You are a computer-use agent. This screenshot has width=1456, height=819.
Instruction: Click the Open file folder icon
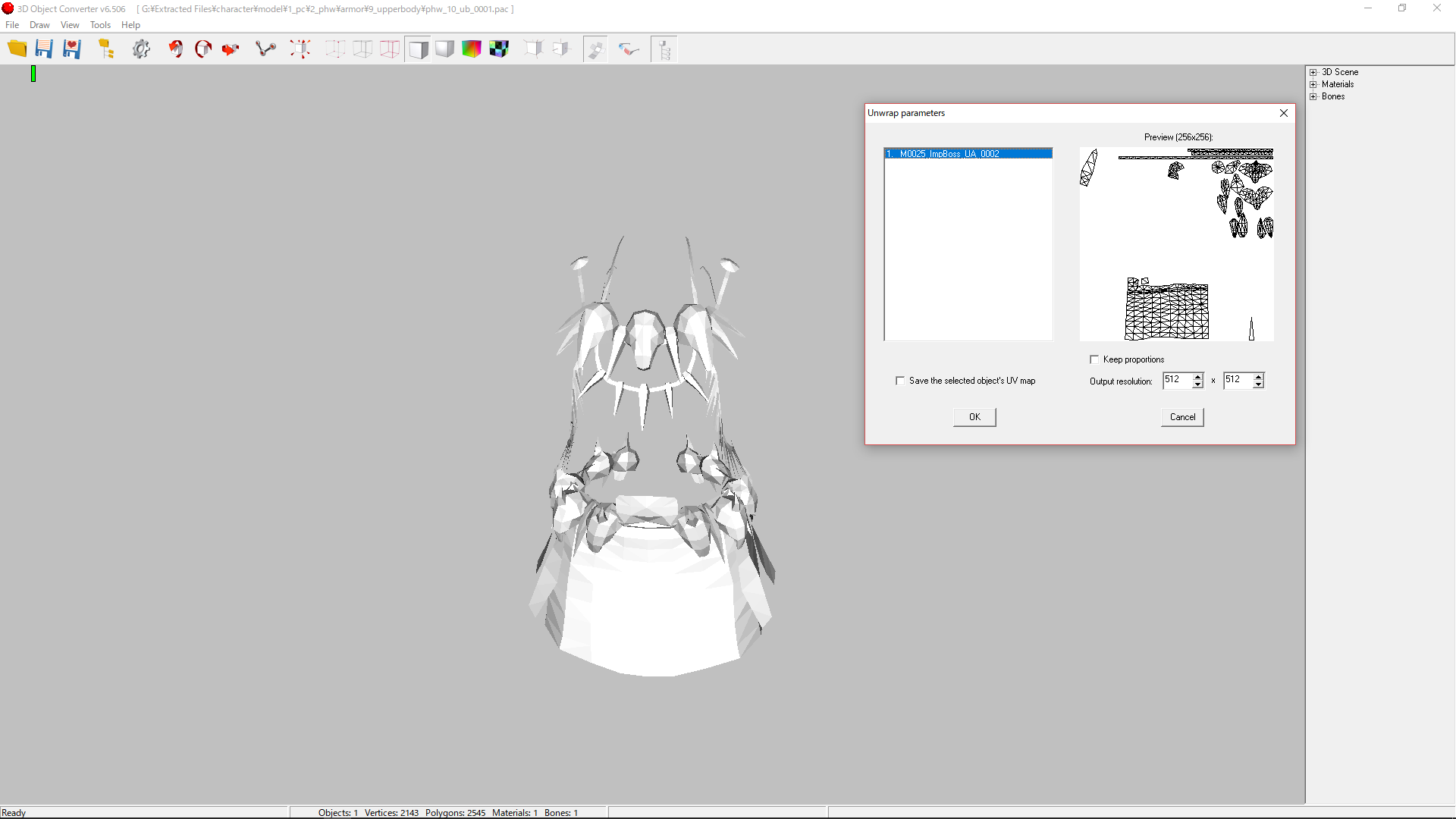click(x=17, y=49)
